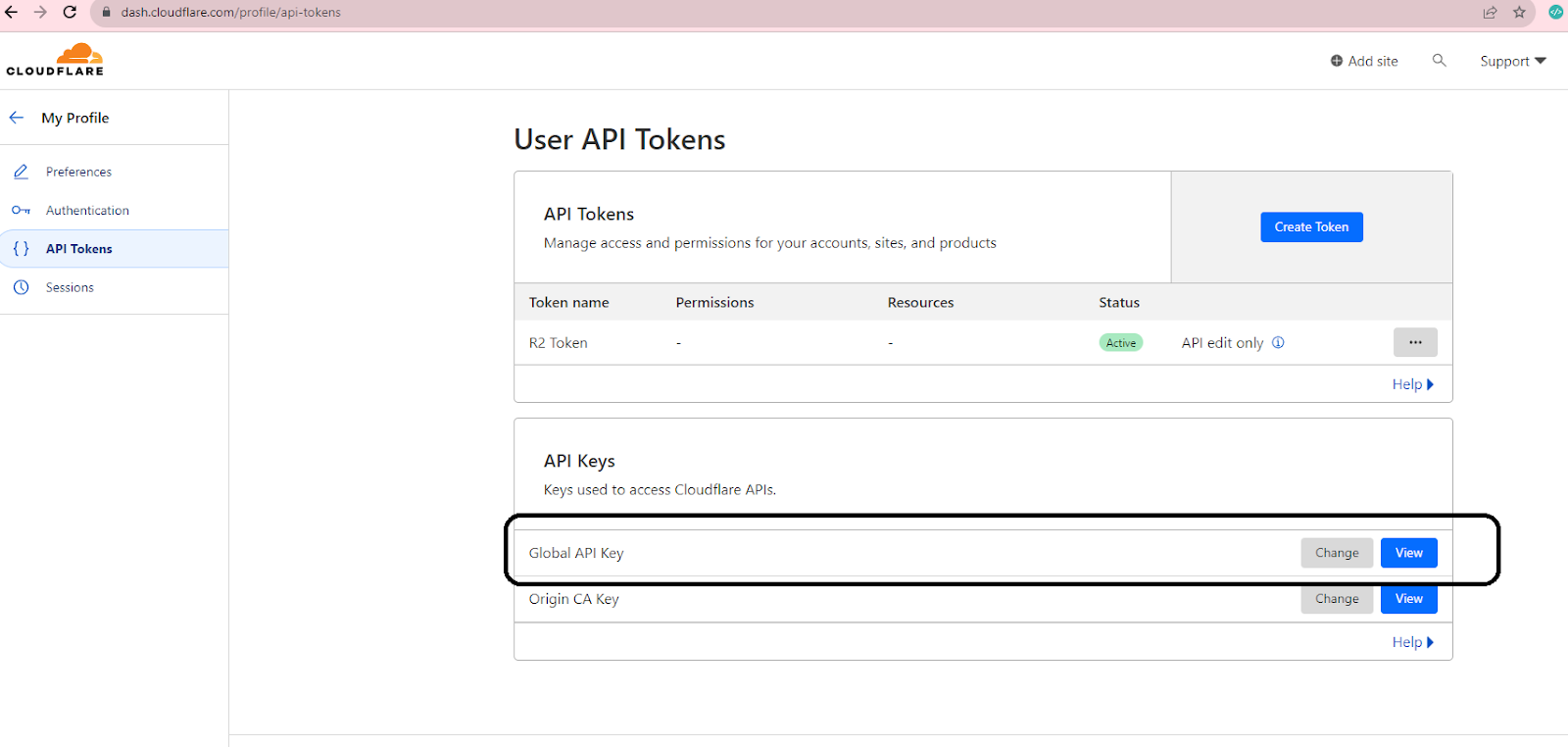Click the Permissions column header
This screenshot has height=747, width=1568.
pyautogui.click(x=714, y=302)
